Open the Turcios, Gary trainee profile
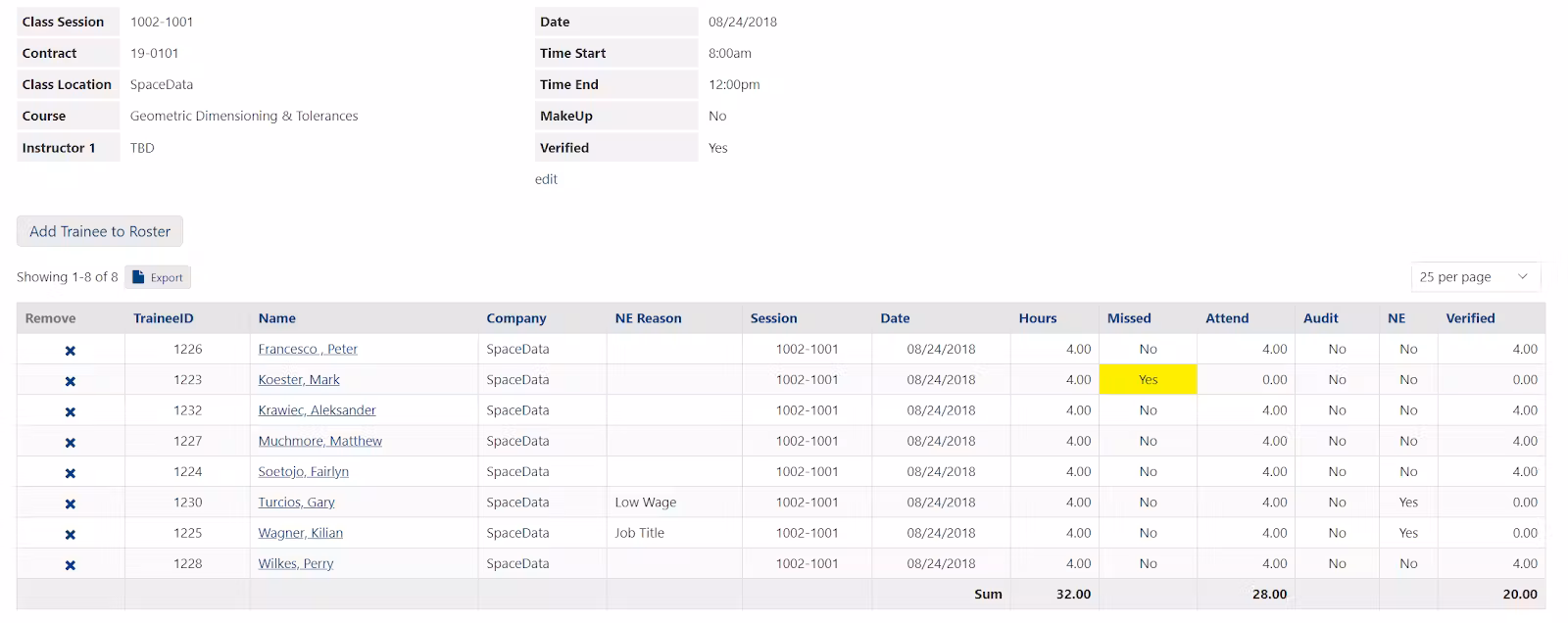 296,503
